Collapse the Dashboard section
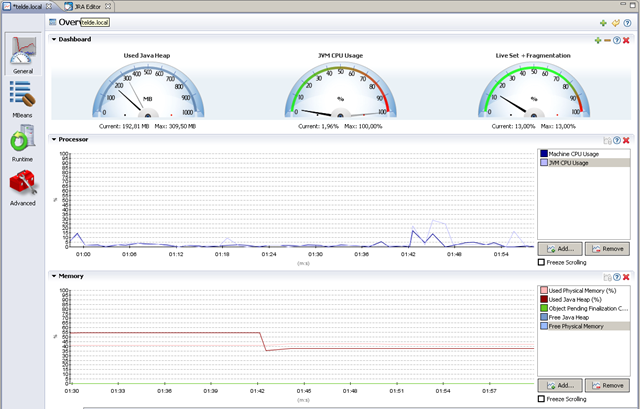 coord(54,40)
